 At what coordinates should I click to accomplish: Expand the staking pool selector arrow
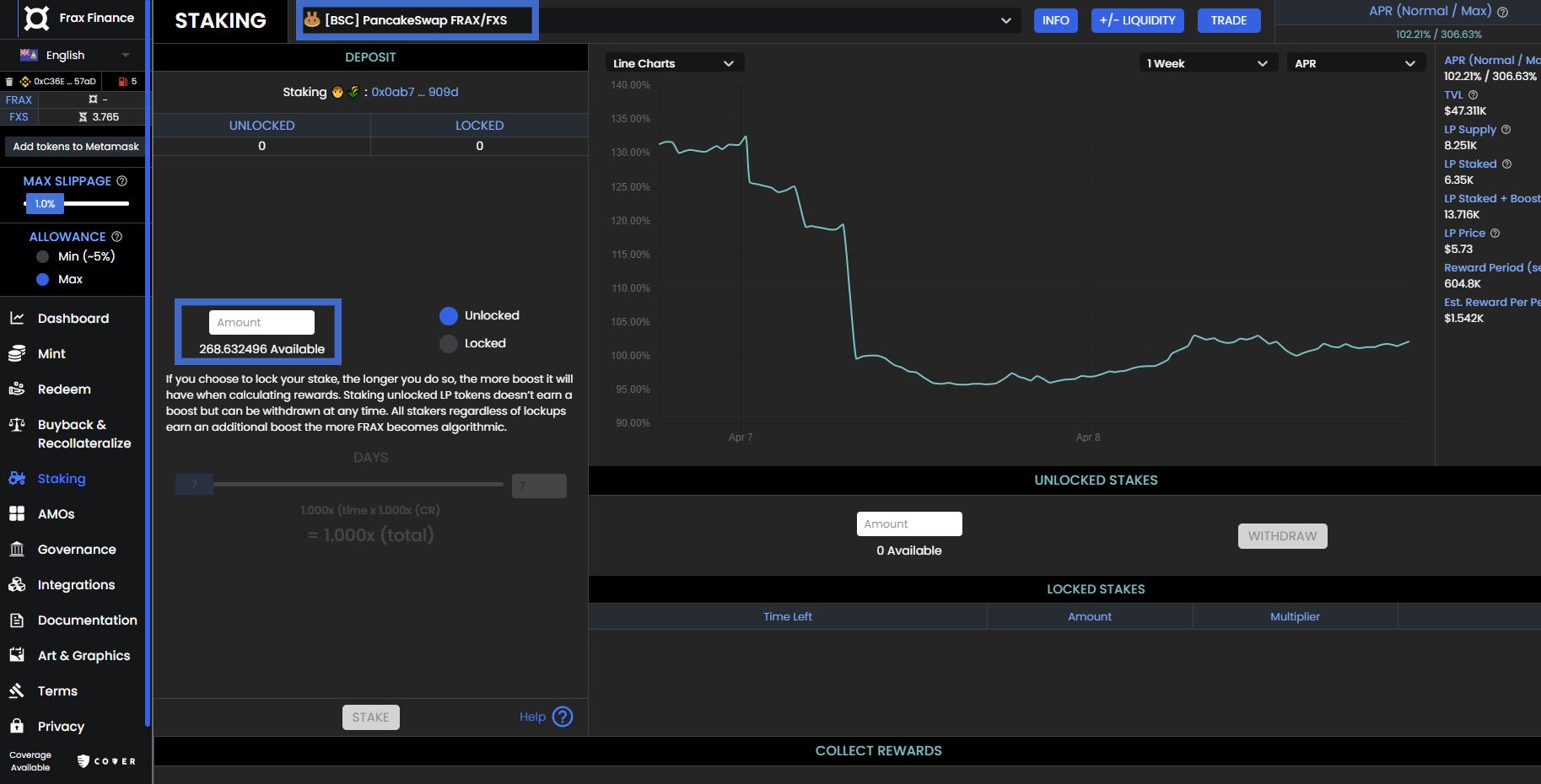point(1005,20)
